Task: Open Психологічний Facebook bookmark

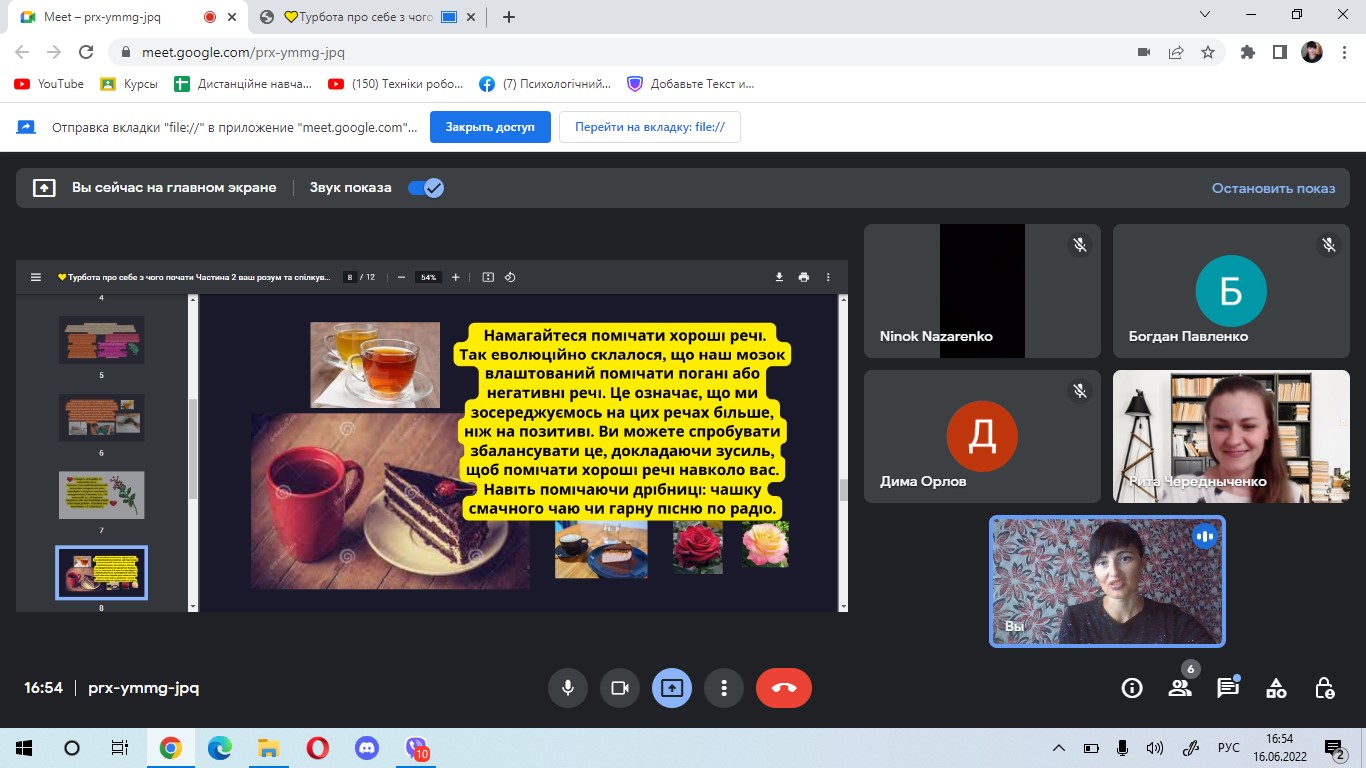Action: 545,84
